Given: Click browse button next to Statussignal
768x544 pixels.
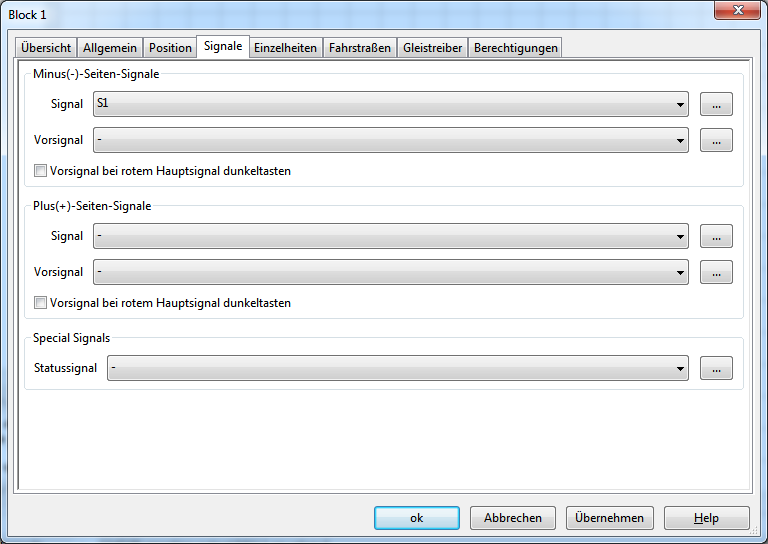Looking at the screenshot, I should [716, 368].
